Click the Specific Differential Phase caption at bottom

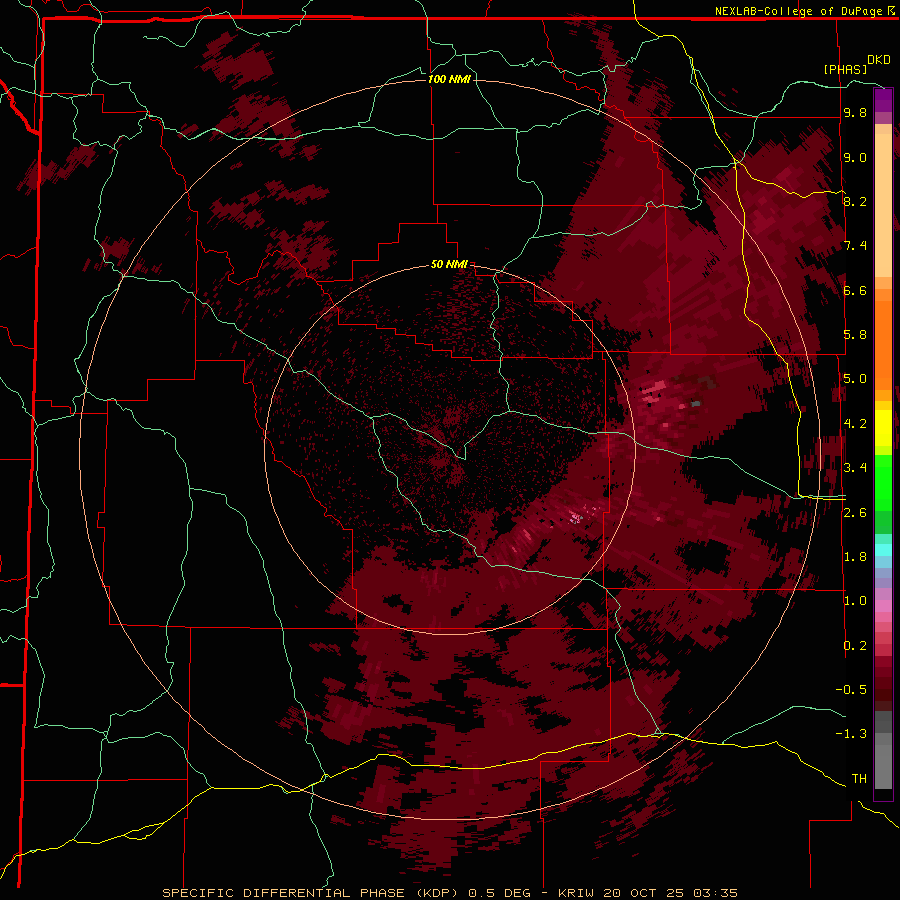[x=450, y=893]
